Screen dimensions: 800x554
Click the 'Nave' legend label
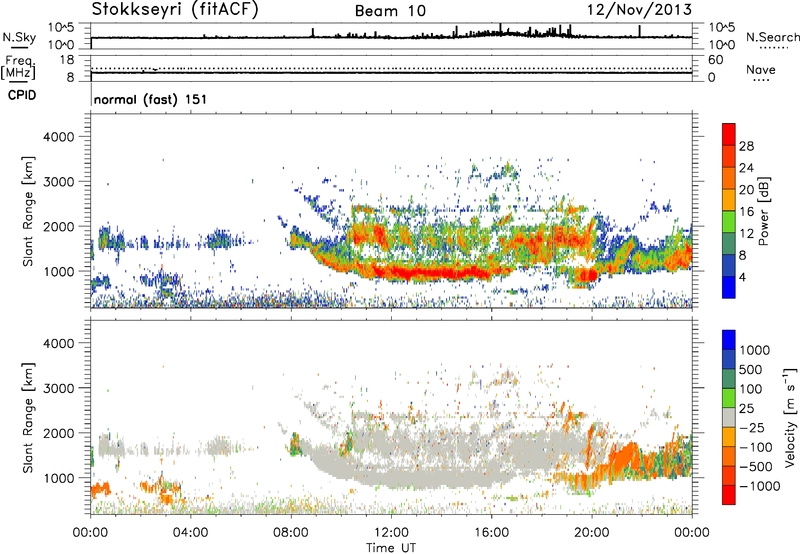pos(760,69)
